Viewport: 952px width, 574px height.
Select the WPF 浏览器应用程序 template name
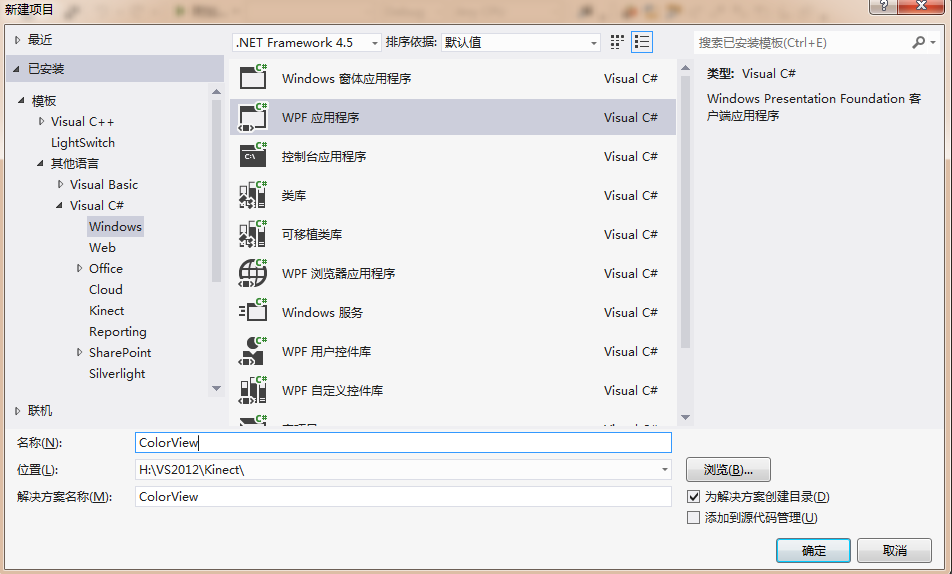tap(339, 273)
